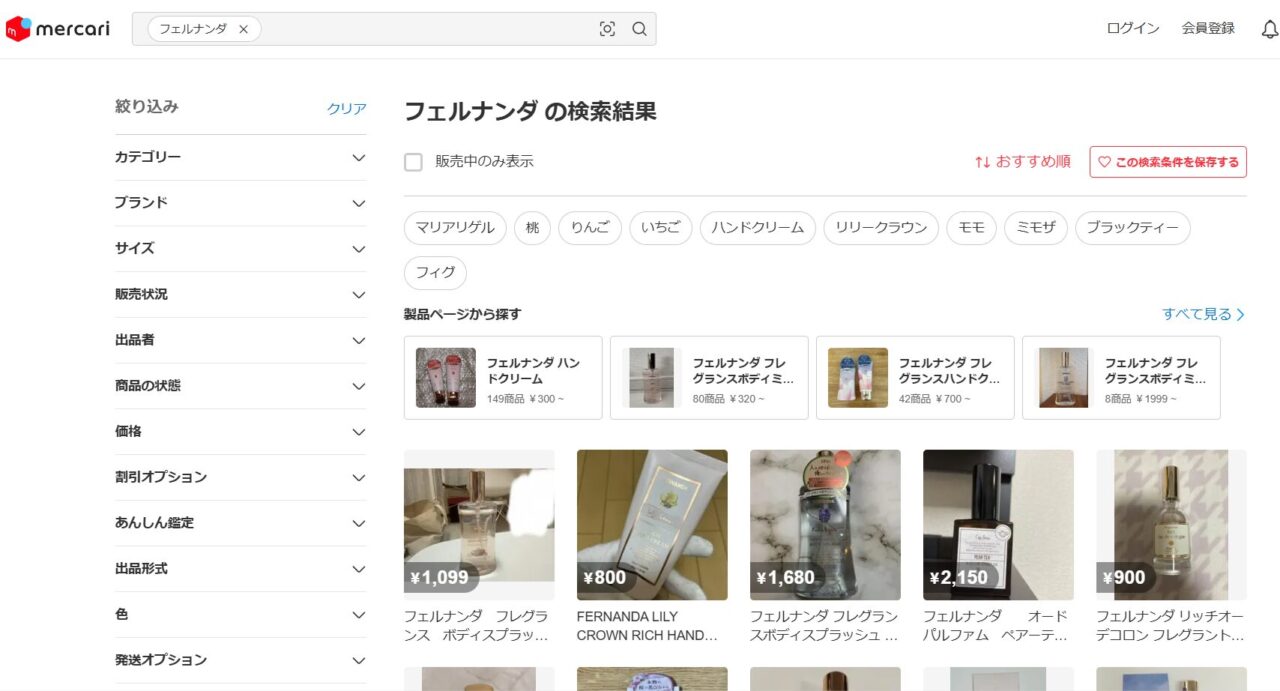Expand the サイズ filter
The image size is (1280, 691).
(x=241, y=249)
